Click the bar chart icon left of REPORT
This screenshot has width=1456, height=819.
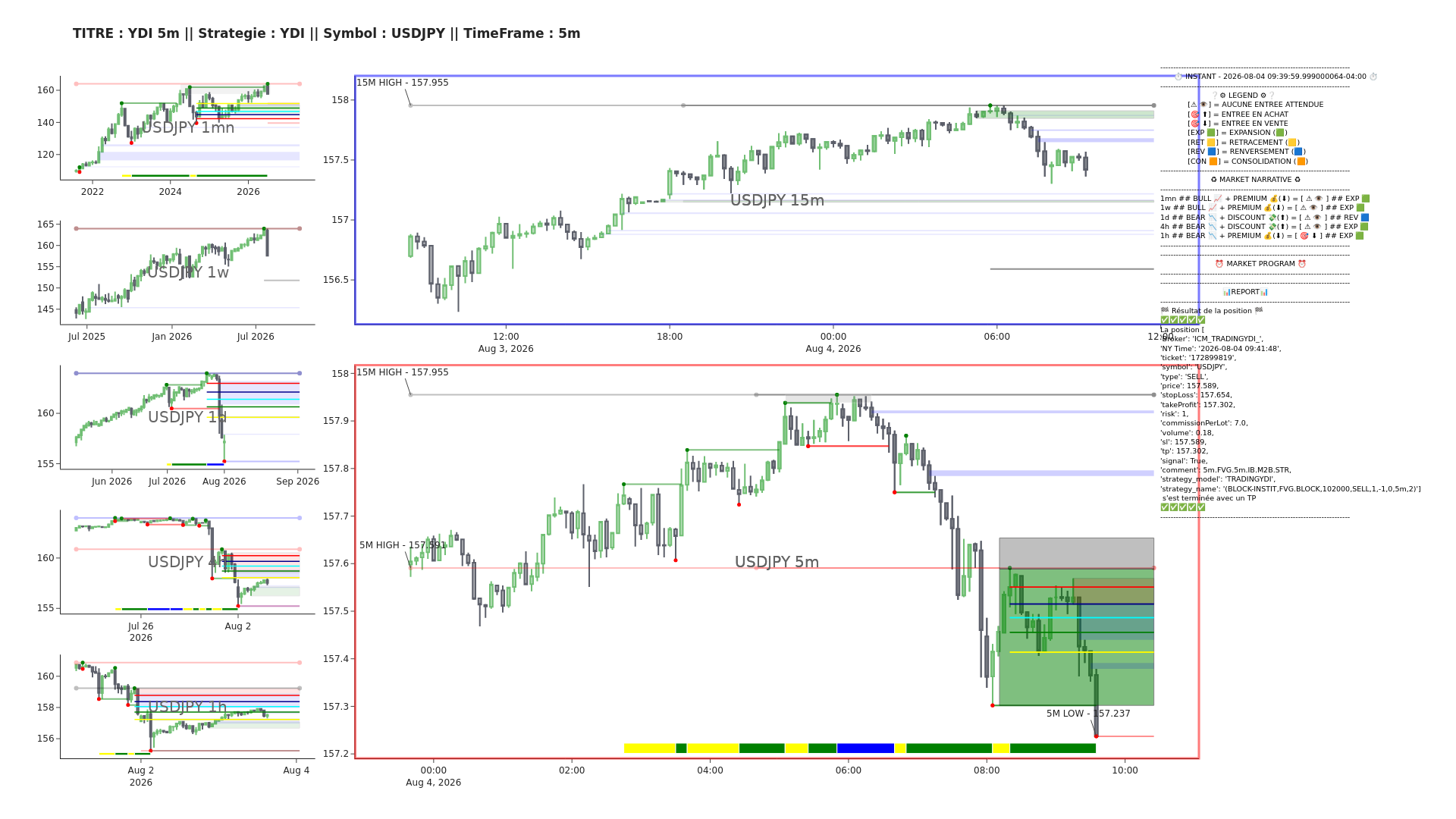pos(1226,292)
